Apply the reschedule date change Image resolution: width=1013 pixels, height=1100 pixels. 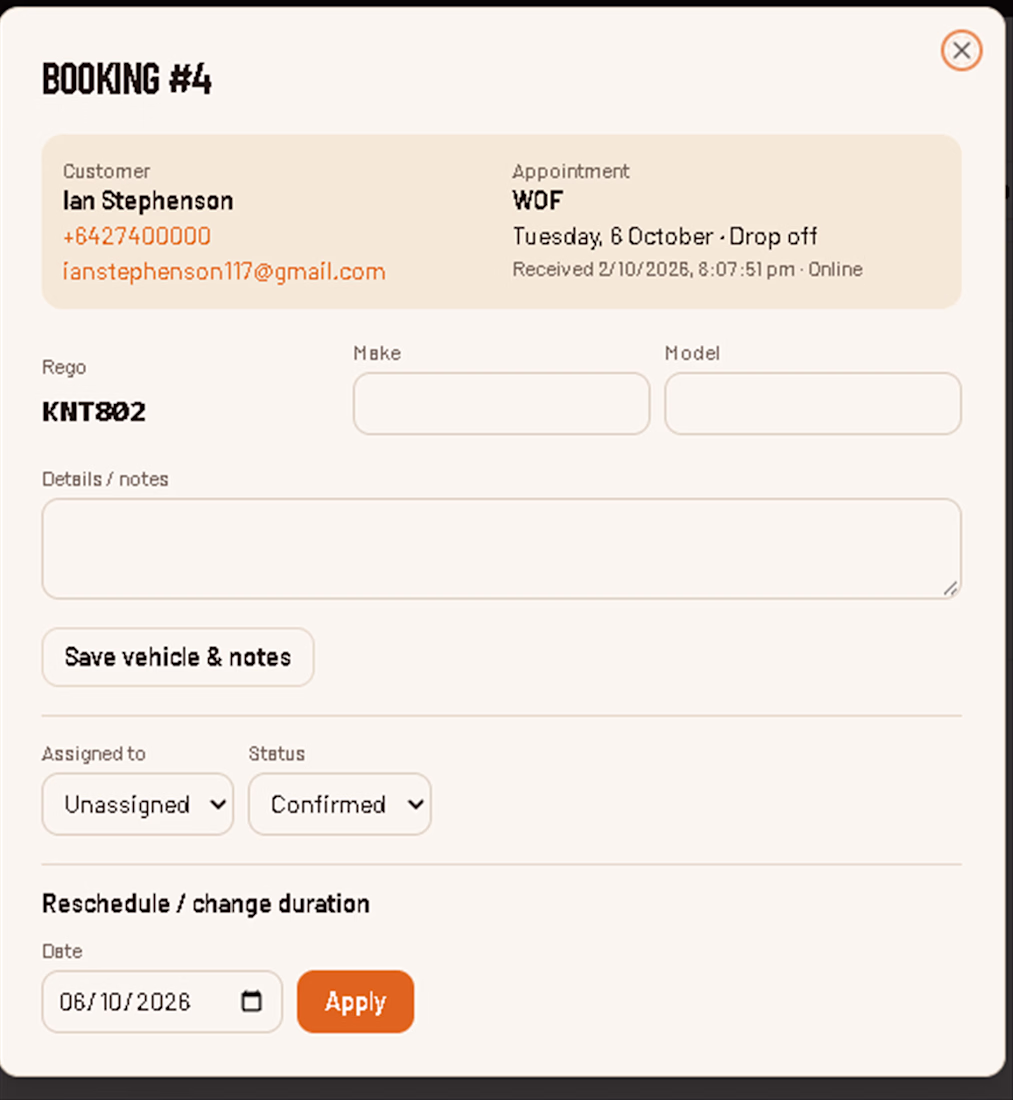[x=355, y=1001]
